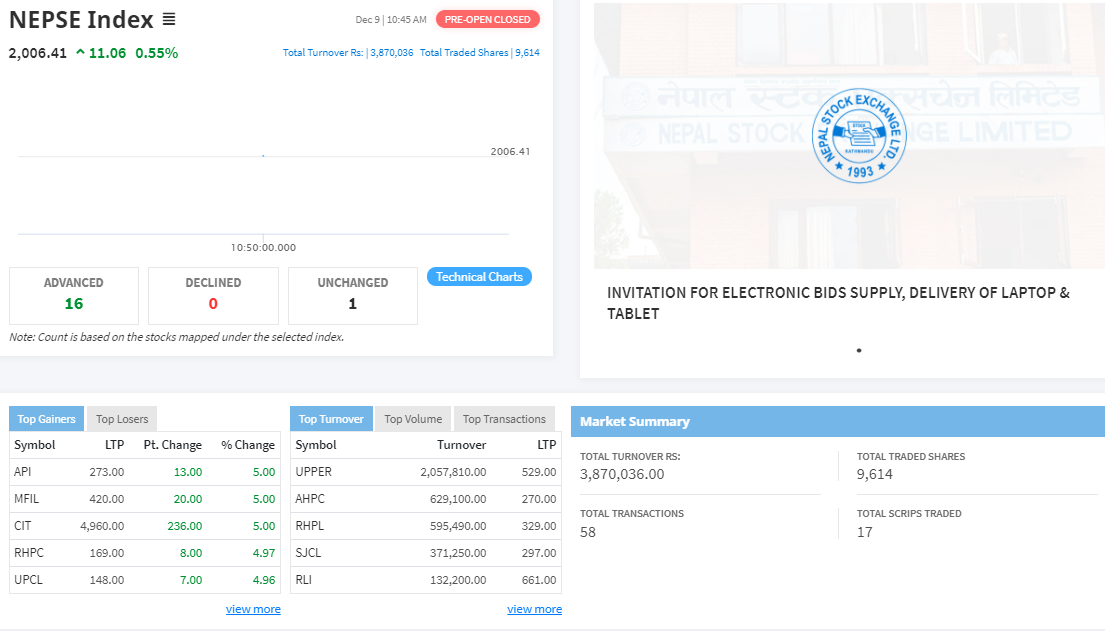Click the 2,006.41 index value
The height and width of the screenshot is (631, 1105).
[37, 53]
